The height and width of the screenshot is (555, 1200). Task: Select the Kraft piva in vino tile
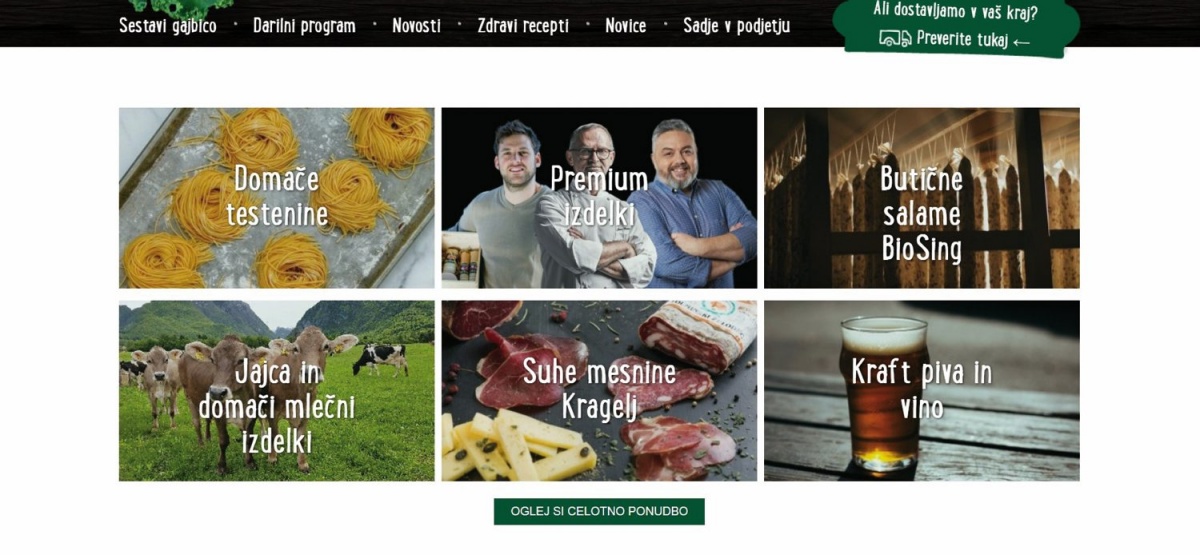(922, 391)
